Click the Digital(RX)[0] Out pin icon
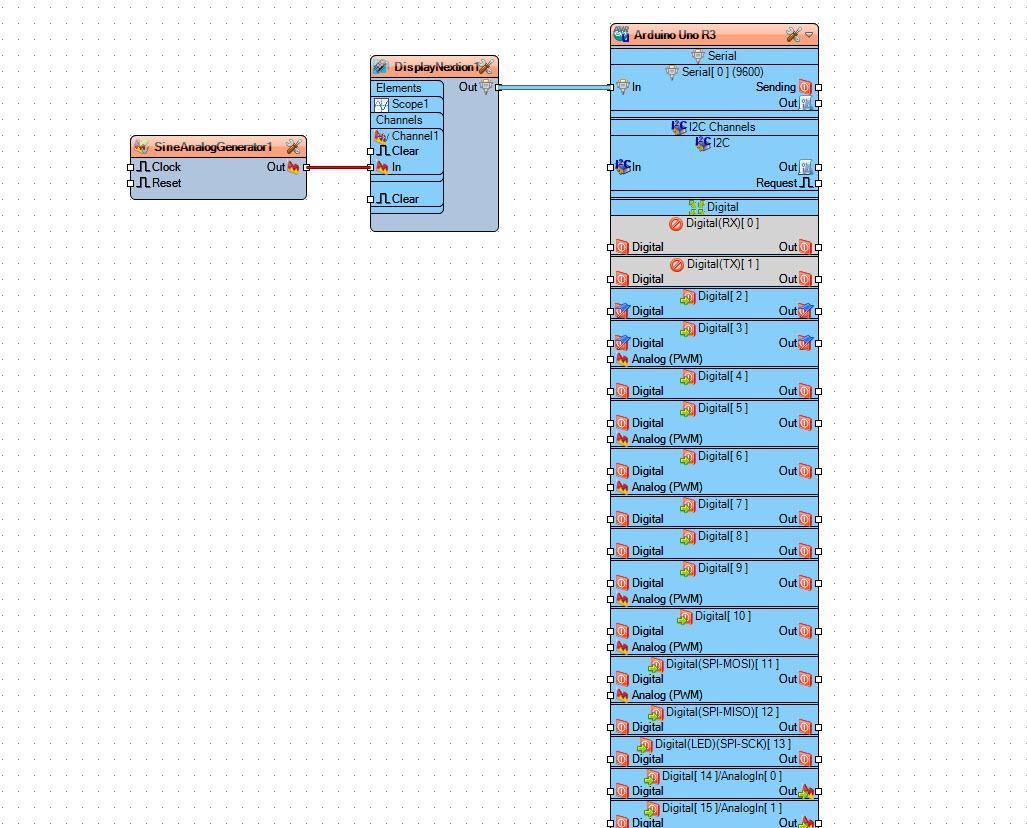The image size is (1027, 828). pyautogui.click(x=805, y=248)
